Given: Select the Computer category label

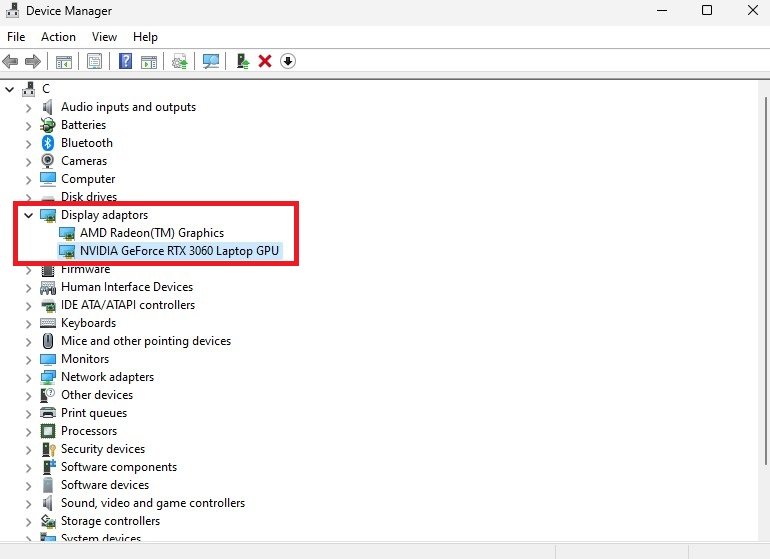Looking at the screenshot, I should coord(88,179).
